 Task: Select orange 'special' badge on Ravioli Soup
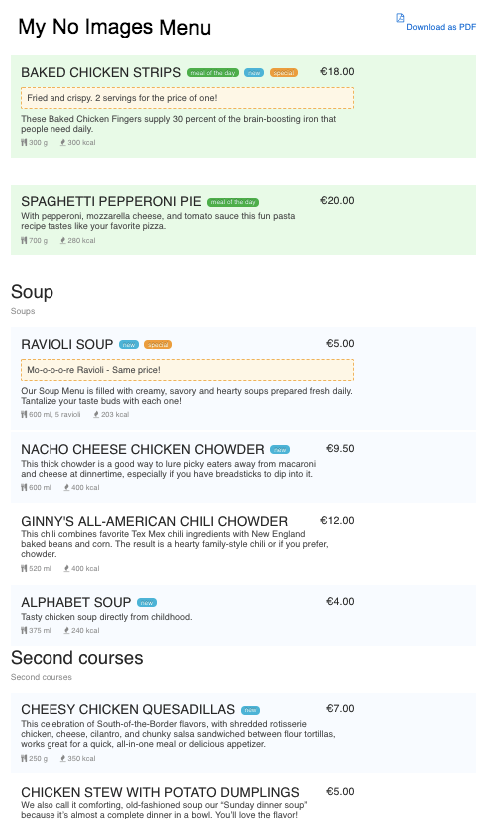click(x=158, y=345)
